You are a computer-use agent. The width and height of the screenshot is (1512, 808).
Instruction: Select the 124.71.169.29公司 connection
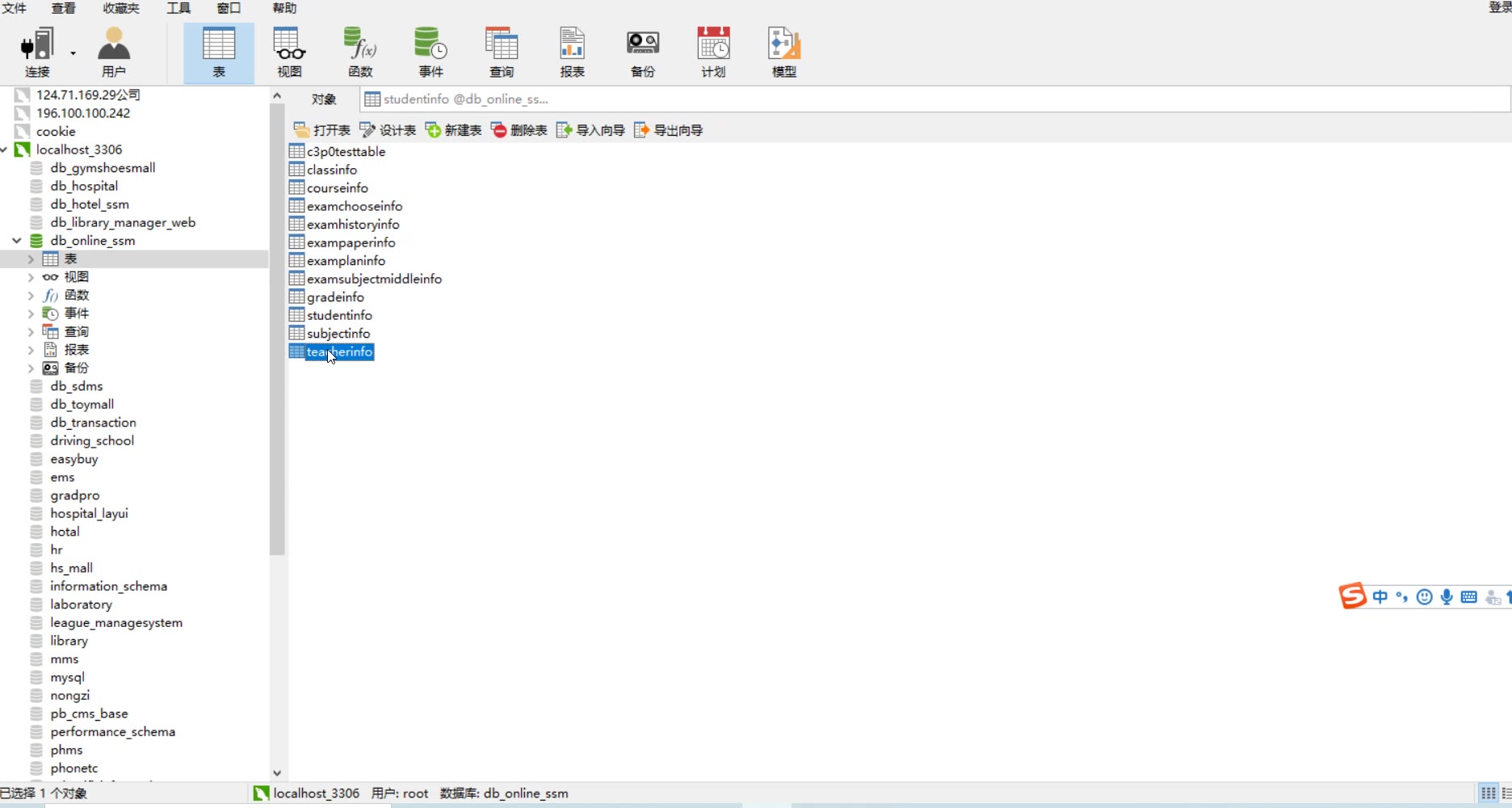(88, 95)
